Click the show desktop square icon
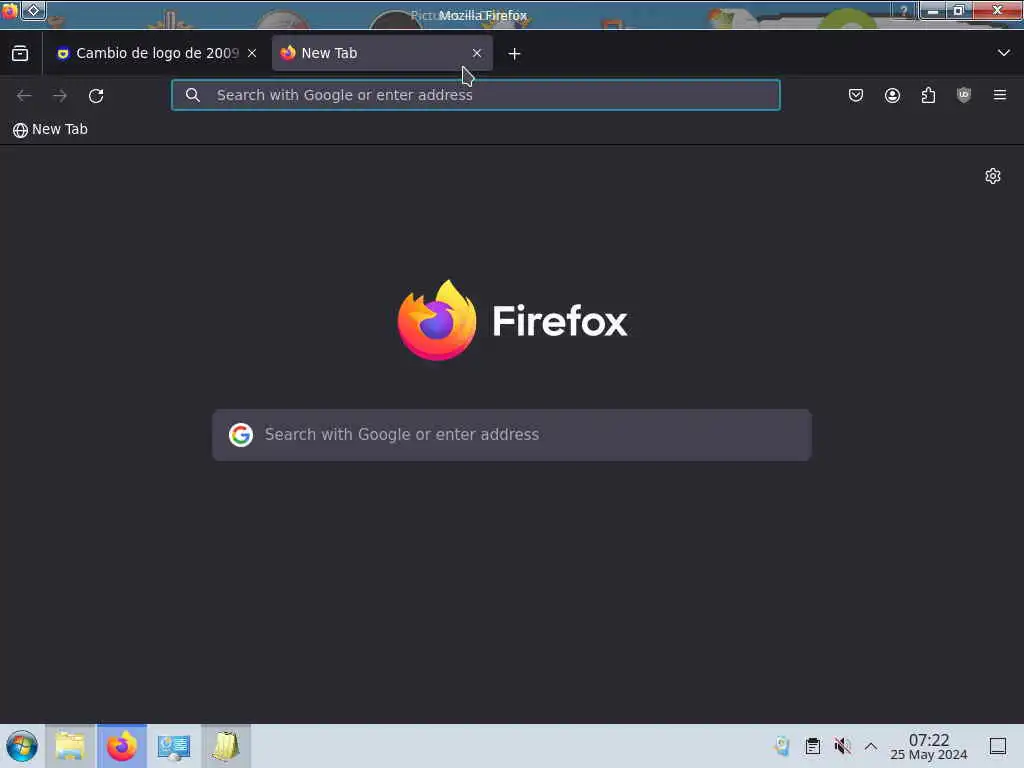1024x768 pixels. tap(998, 746)
